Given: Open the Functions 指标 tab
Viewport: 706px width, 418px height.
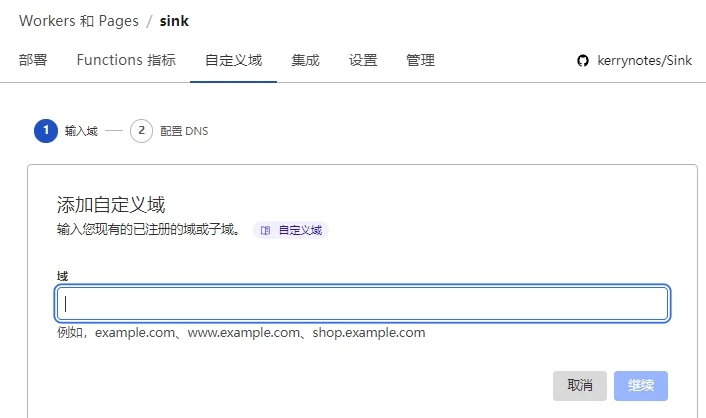Looking at the screenshot, I should [x=126, y=60].
